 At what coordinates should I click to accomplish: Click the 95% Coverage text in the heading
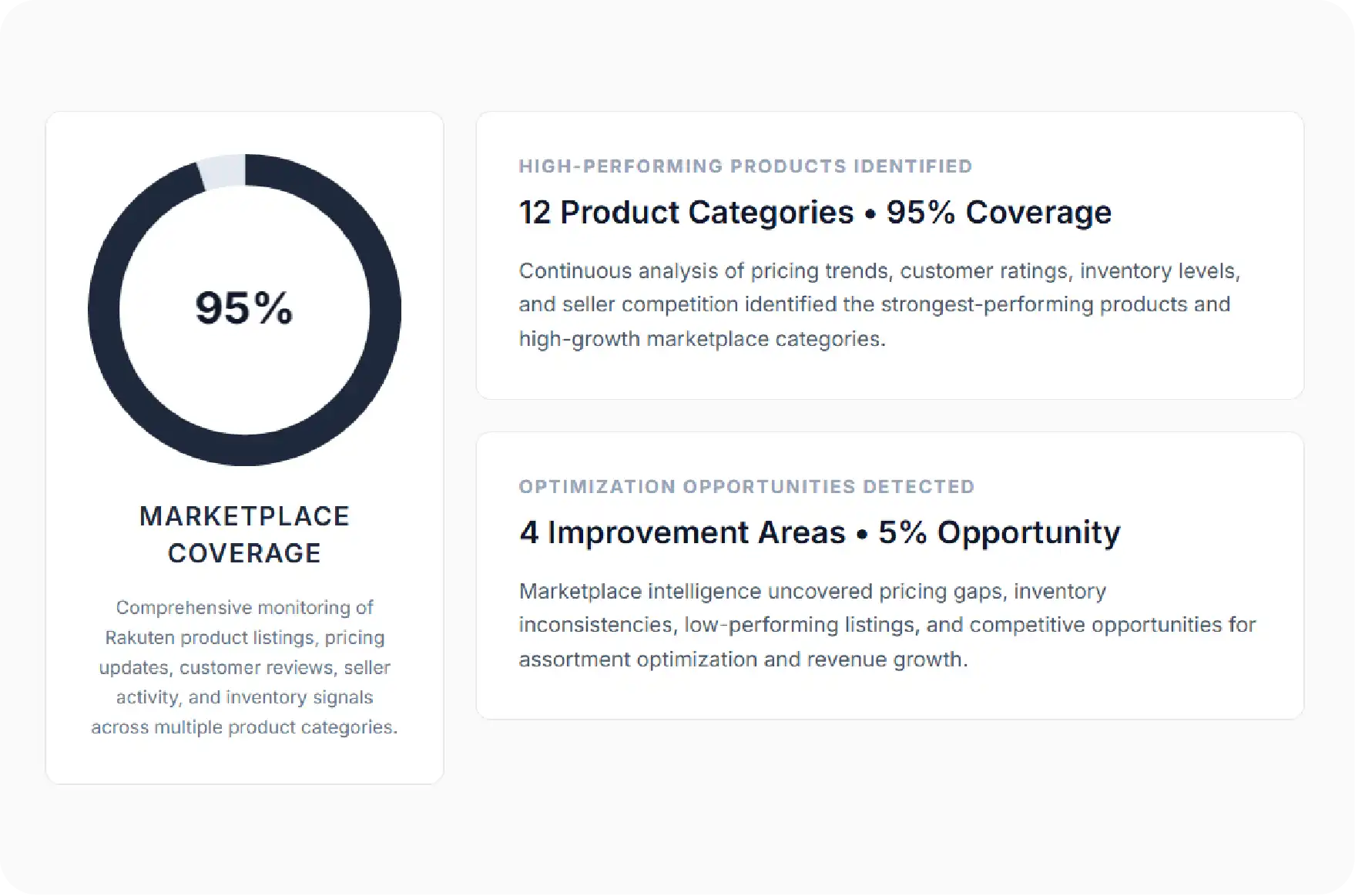coord(999,213)
